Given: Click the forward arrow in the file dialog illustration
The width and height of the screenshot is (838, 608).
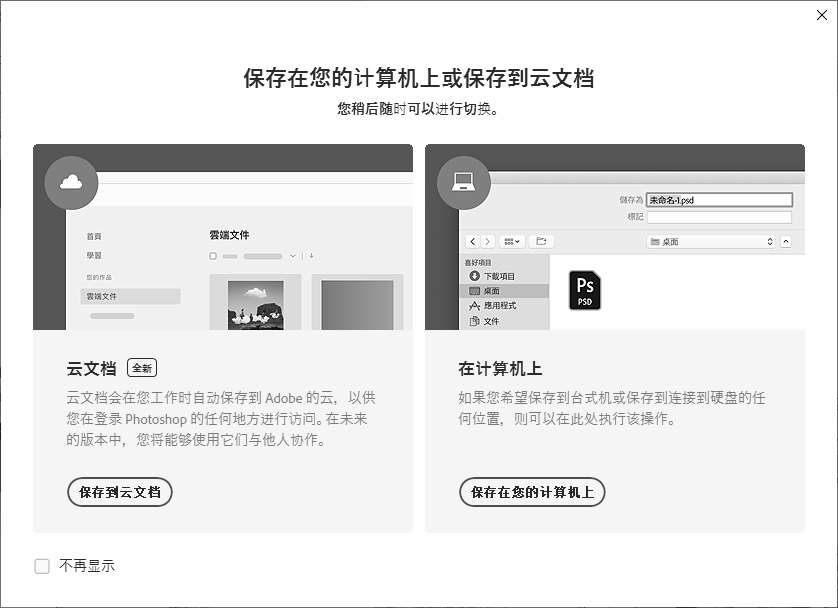Looking at the screenshot, I should [x=487, y=241].
